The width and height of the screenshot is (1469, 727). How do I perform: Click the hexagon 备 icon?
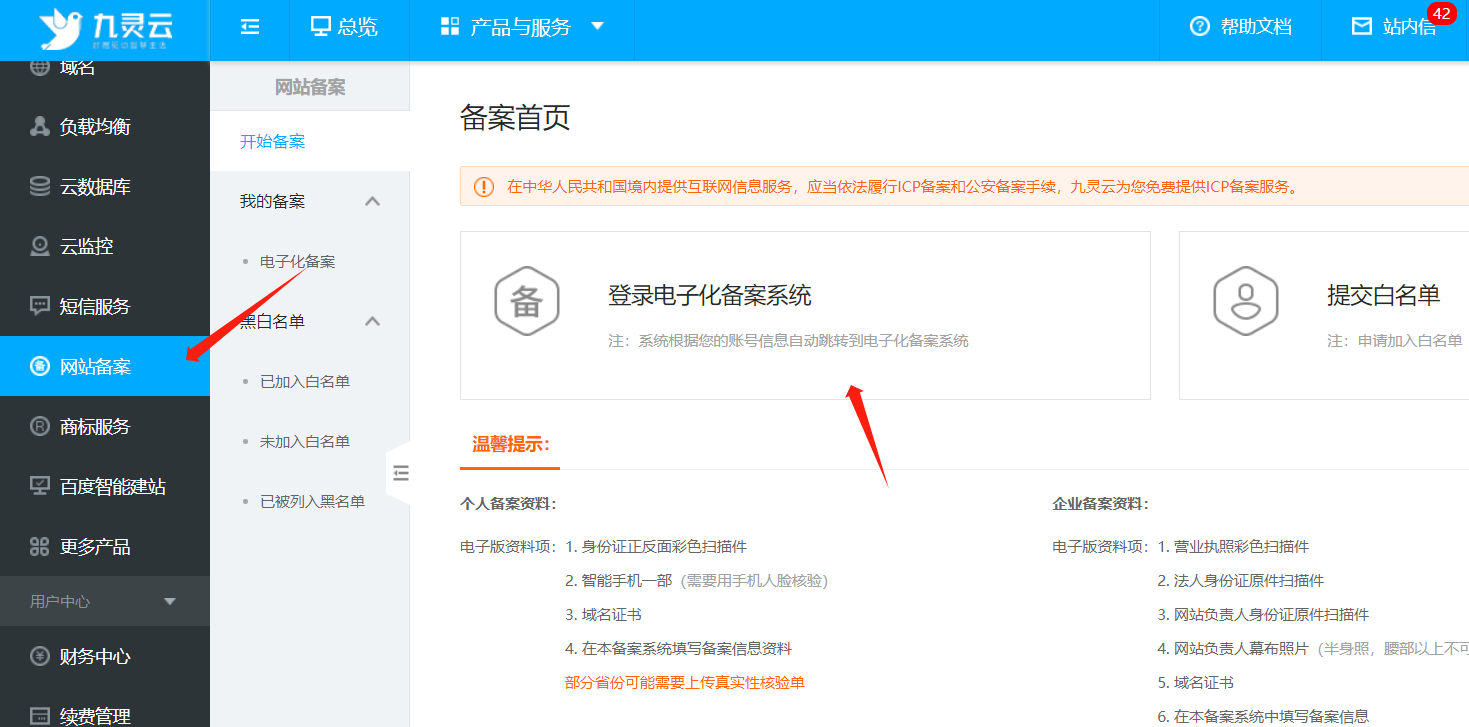(x=527, y=302)
